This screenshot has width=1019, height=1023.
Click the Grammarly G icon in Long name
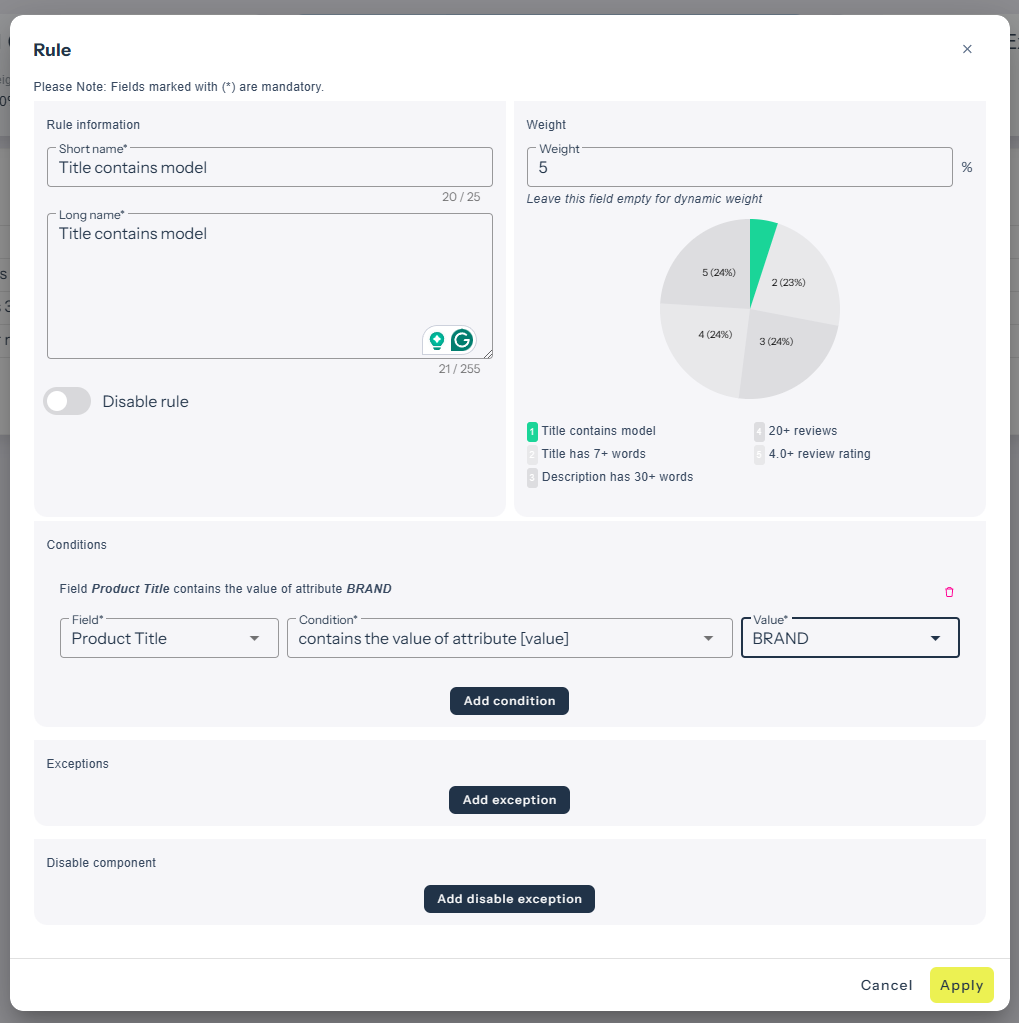(461, 340)
